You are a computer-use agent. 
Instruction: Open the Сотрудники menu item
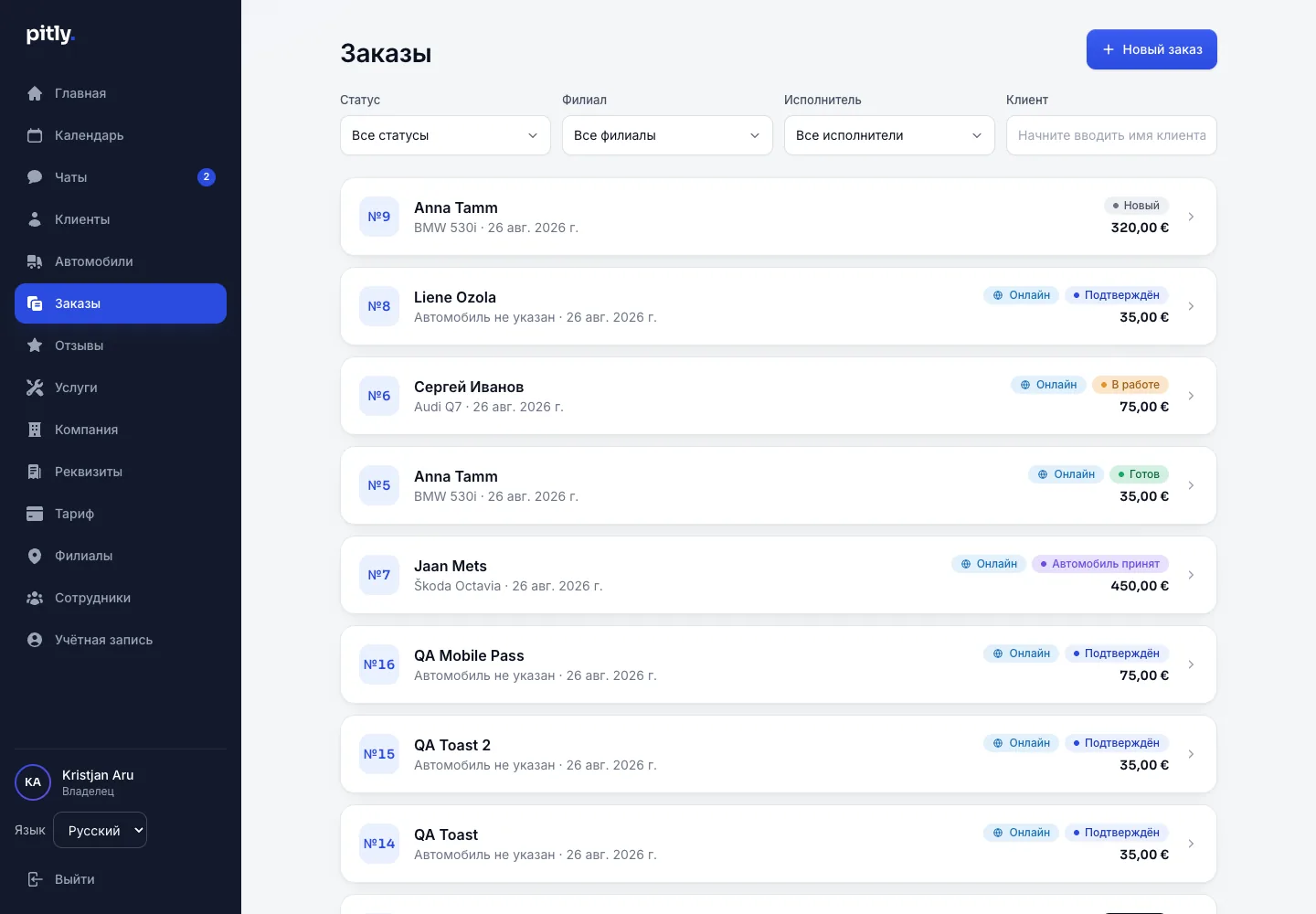click(121, 598)
